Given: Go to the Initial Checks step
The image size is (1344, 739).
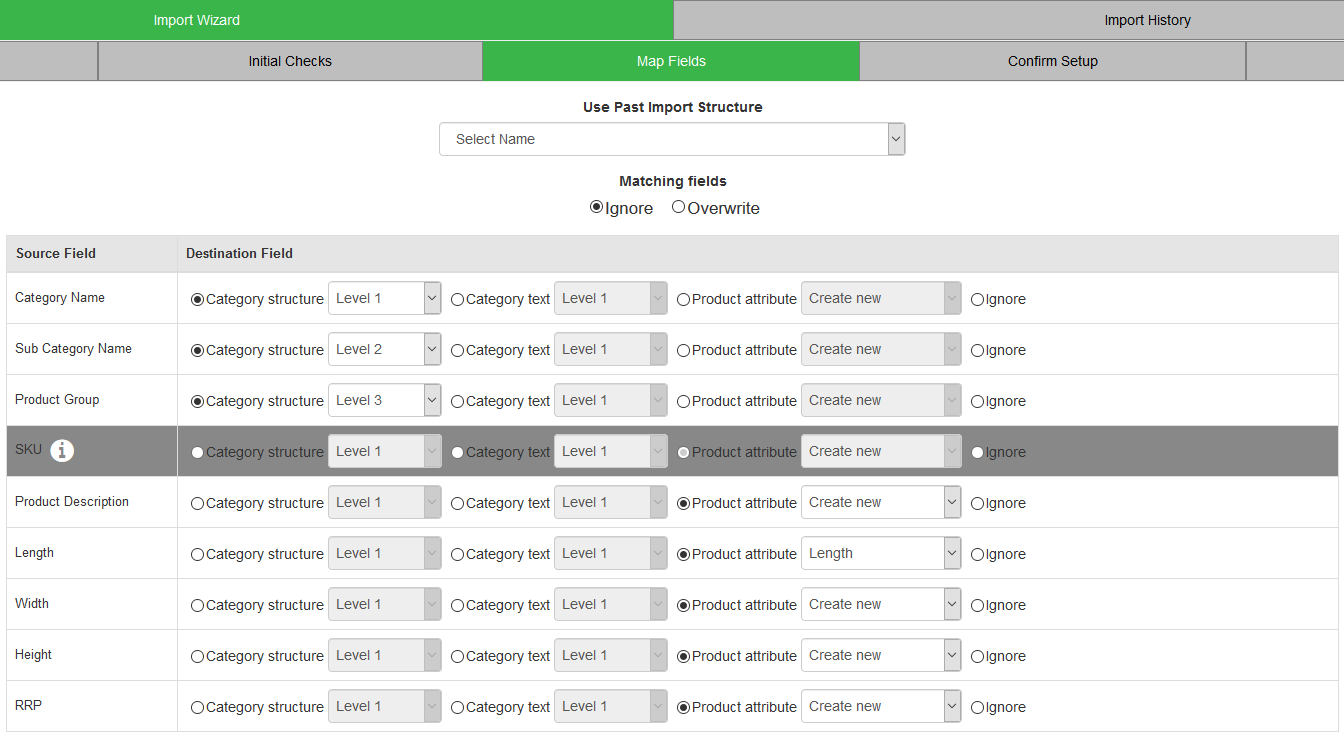Looking at the screenshot, I should (x=290, y=61).
